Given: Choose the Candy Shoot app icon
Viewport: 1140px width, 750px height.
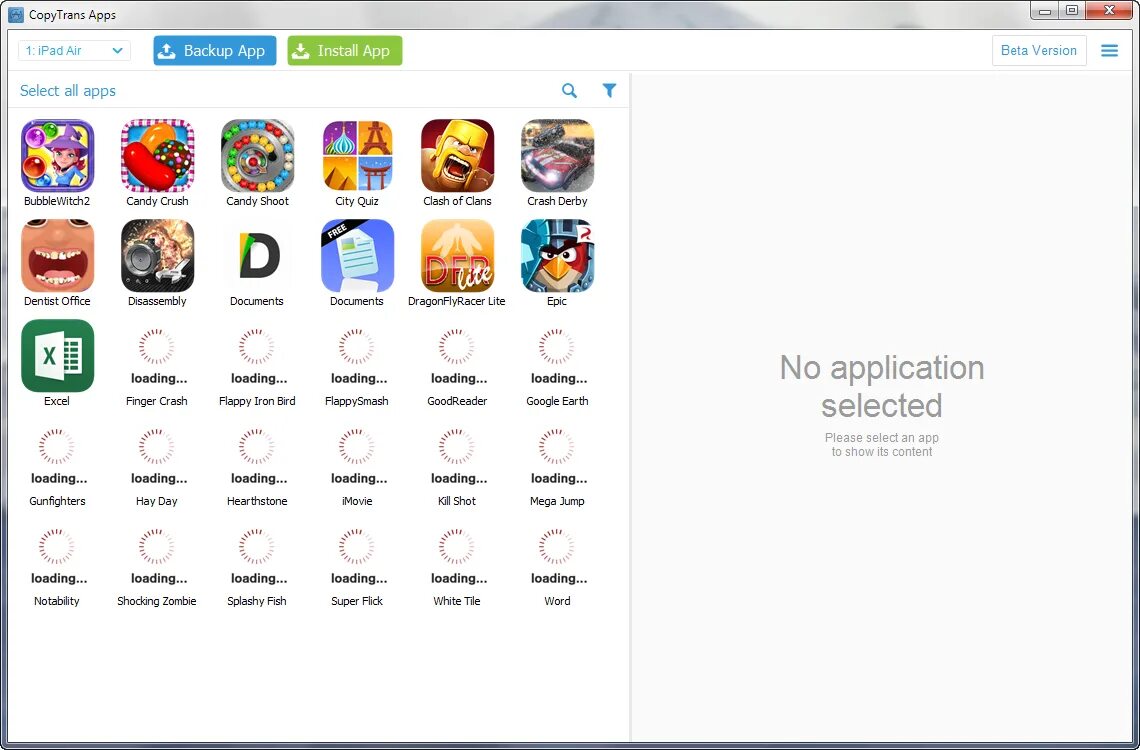Looking at the screenshot, I should coord(257,156).
